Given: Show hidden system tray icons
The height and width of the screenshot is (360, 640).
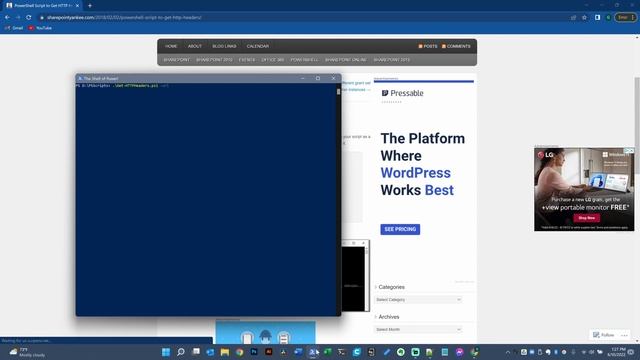Looking at the screenshot, I should [x=508, y=352].
